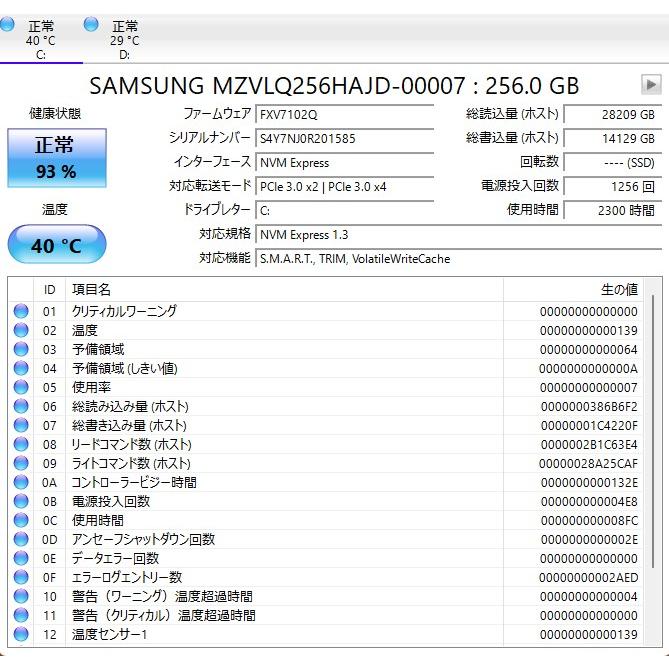Screen dimensions: 669x669
Task: Click status orb of row 11 警告（クリティカル）温度超過時間
Action: pos(21,615)
